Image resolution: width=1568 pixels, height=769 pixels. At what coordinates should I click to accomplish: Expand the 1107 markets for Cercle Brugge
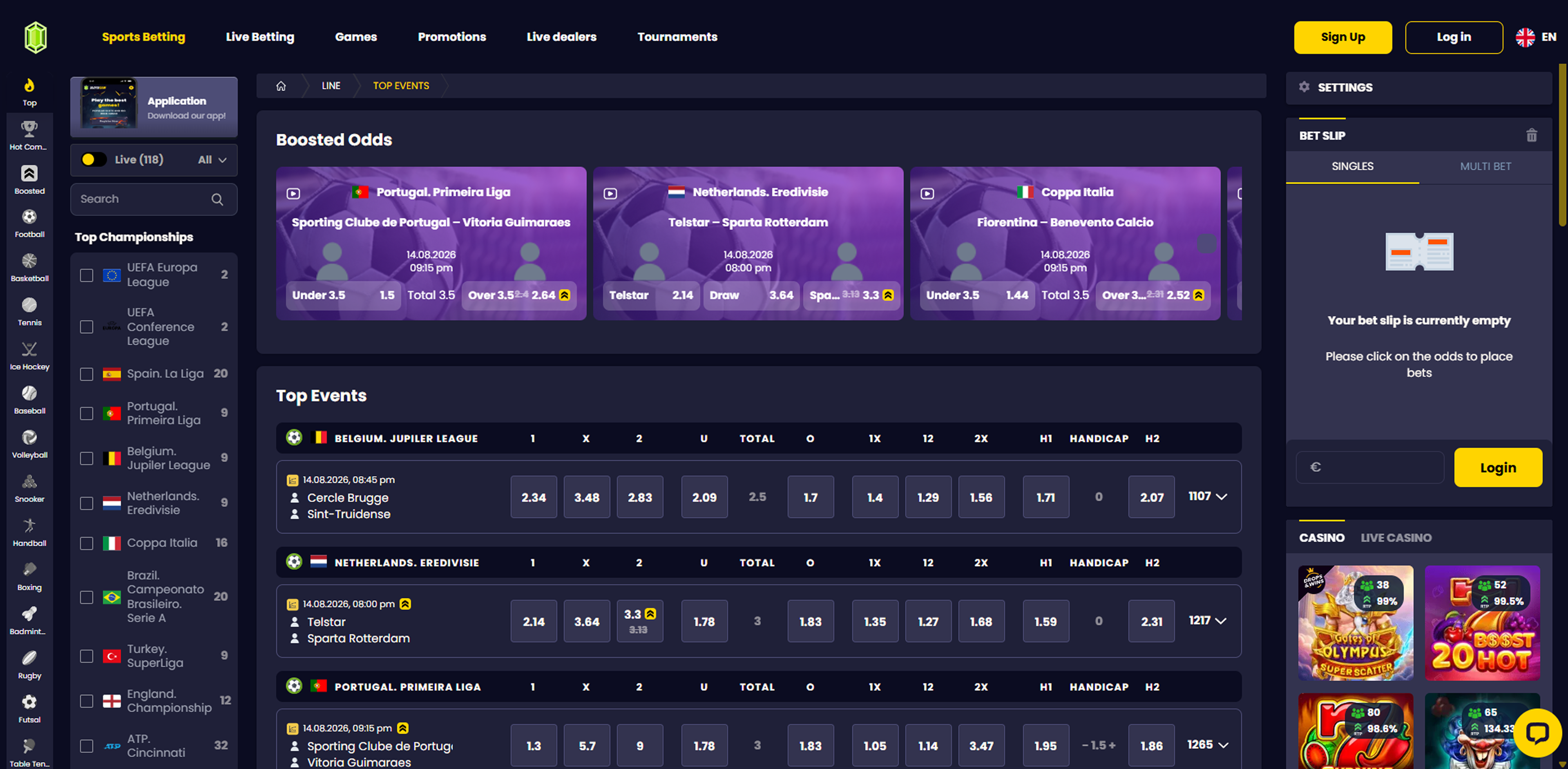click(1208, 496)
